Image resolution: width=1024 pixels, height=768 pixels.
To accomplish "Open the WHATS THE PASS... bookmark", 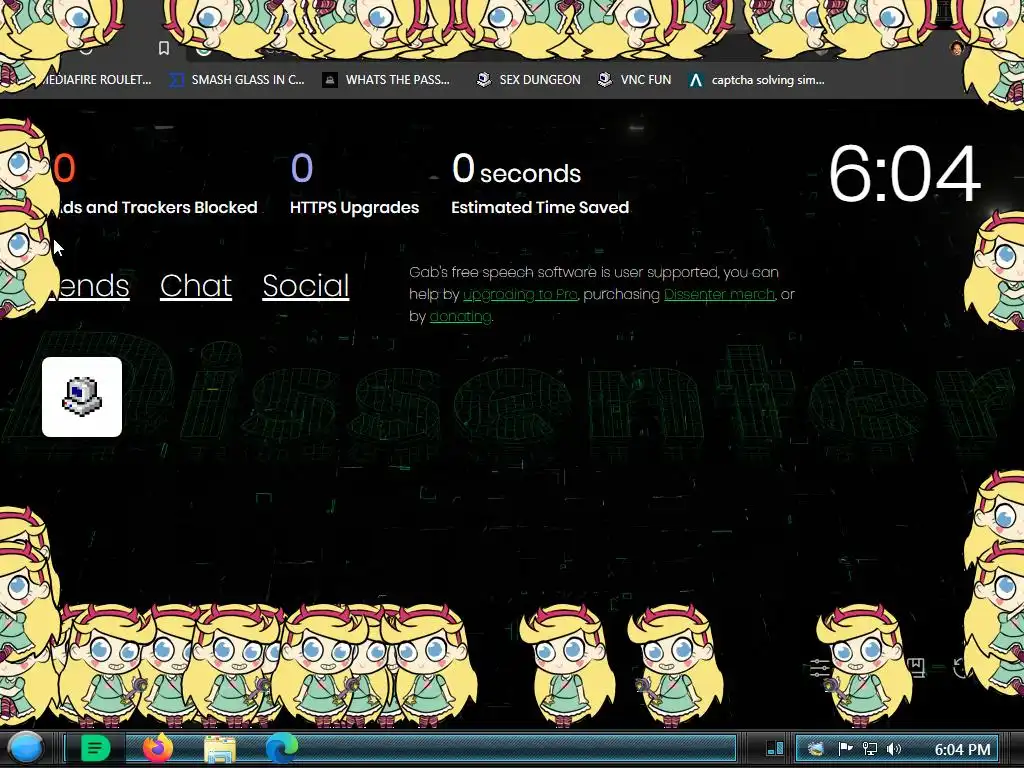I will pyautogui.click(x=386, y=80).
